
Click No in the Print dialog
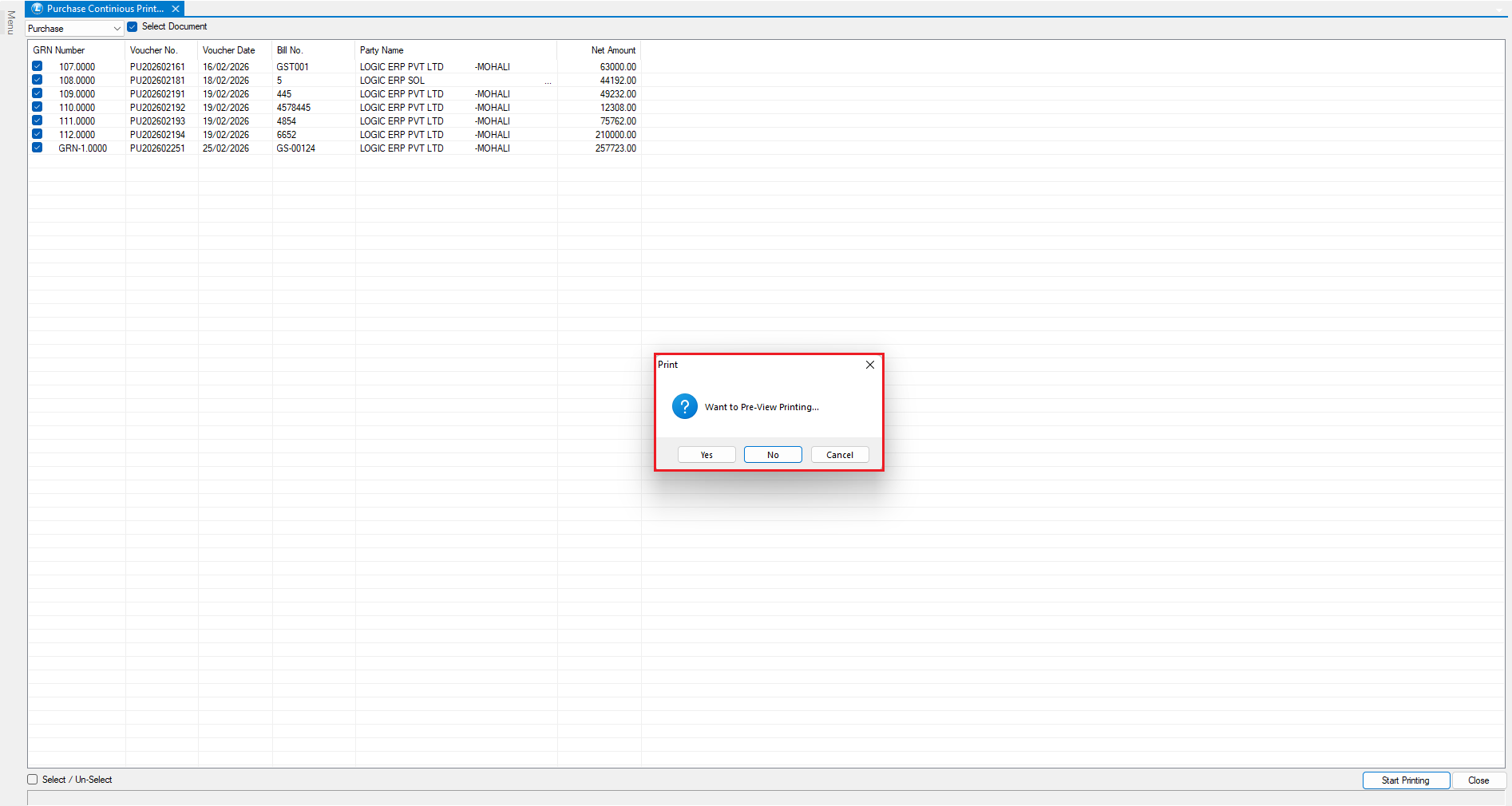point(773,455)
